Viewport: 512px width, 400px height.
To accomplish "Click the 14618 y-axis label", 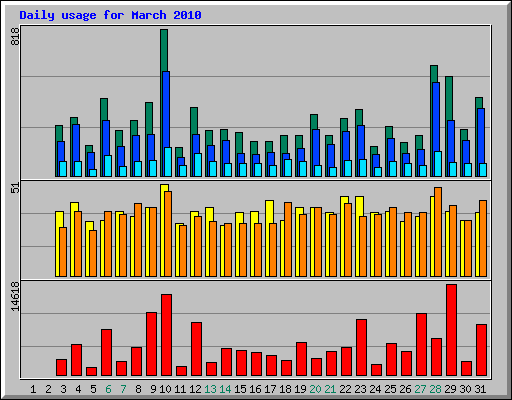I will click(15, 296).
